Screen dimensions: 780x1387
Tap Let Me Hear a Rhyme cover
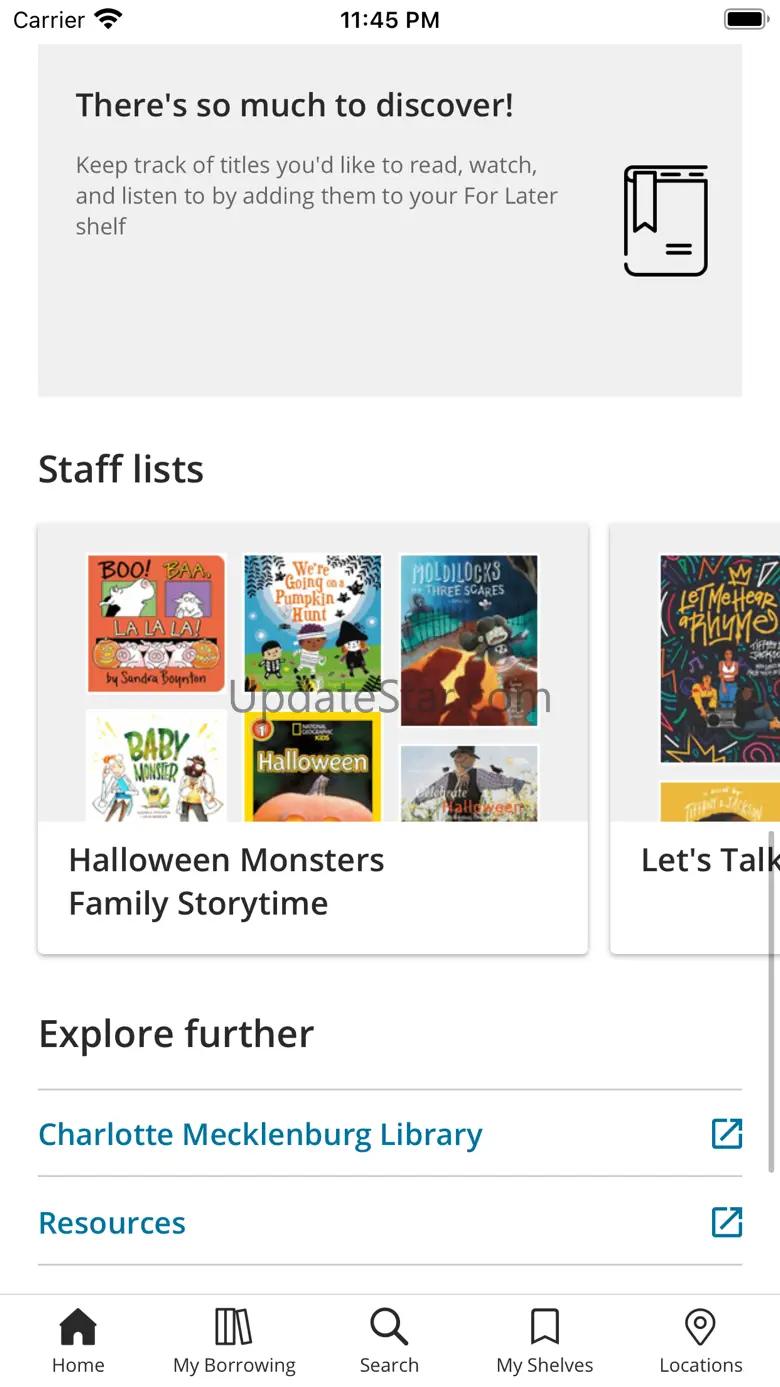click(x=720, y=658)
